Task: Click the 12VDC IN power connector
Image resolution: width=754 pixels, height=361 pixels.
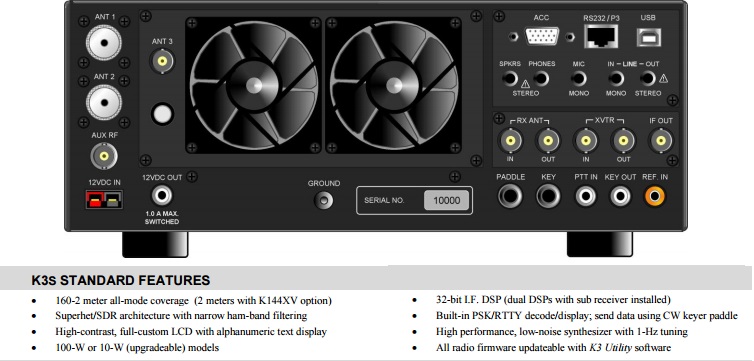Action: 104,199
